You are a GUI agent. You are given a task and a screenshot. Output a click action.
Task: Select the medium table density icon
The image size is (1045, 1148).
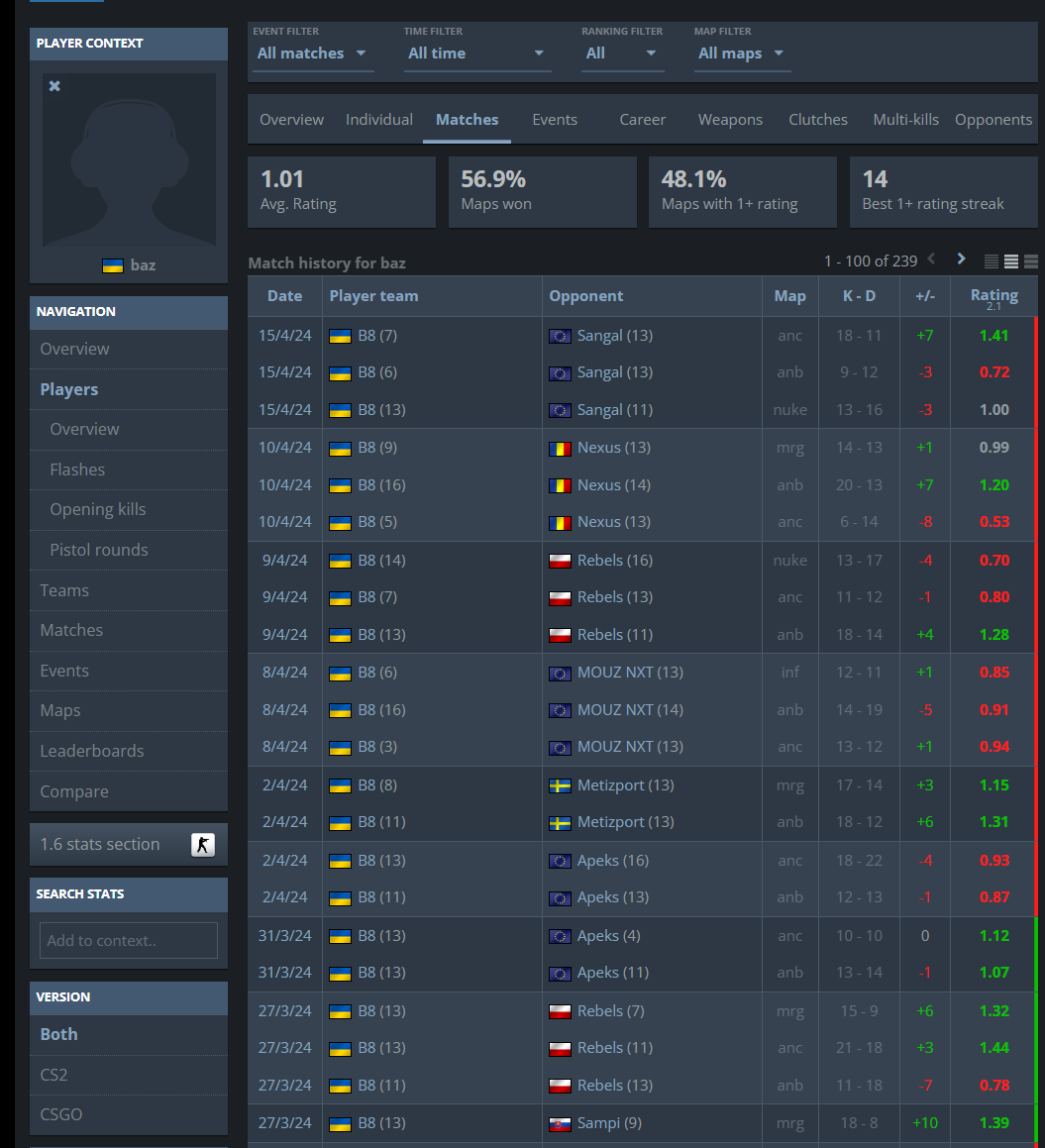coord(1011,261)
